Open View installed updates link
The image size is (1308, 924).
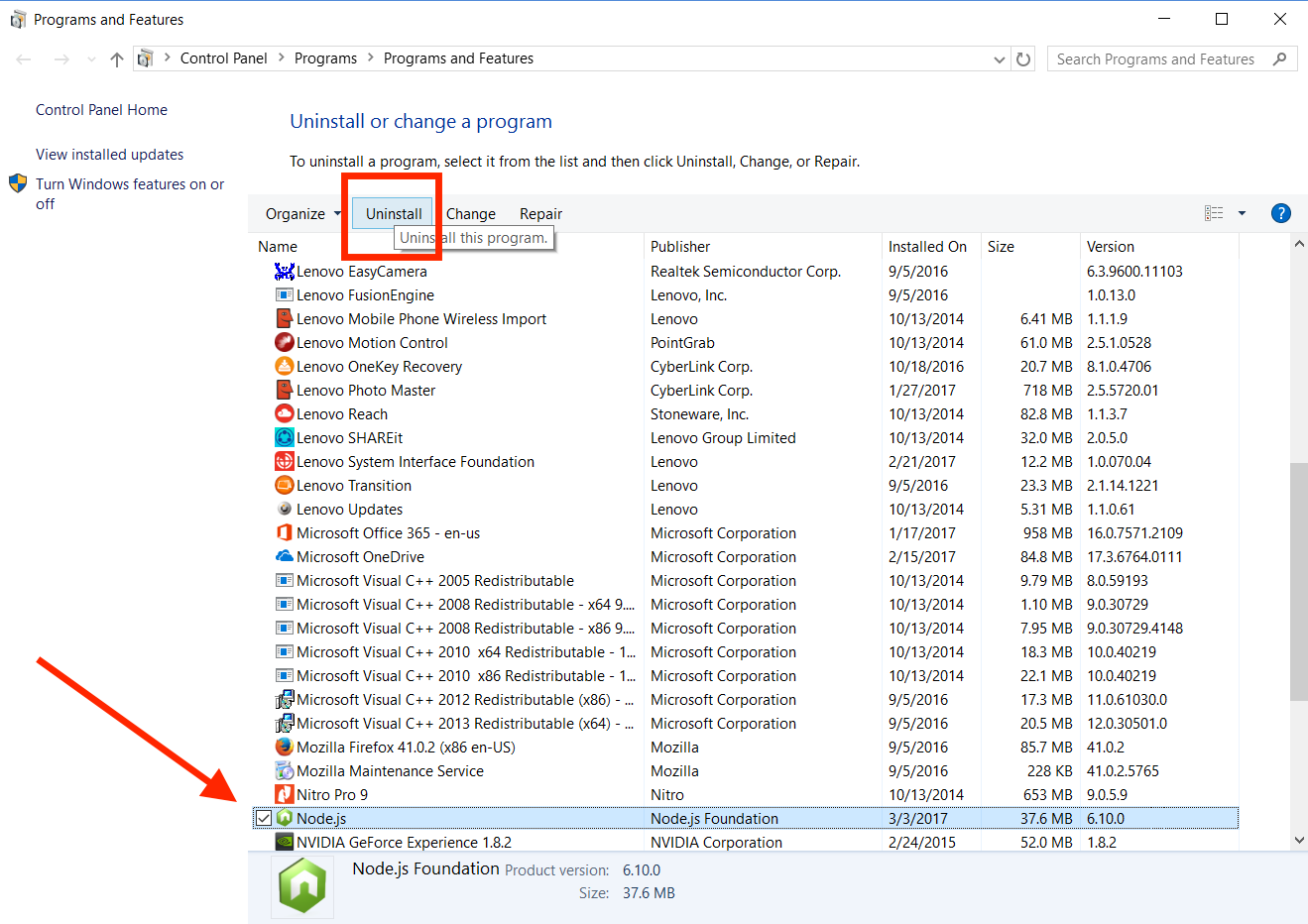(110, 155)
